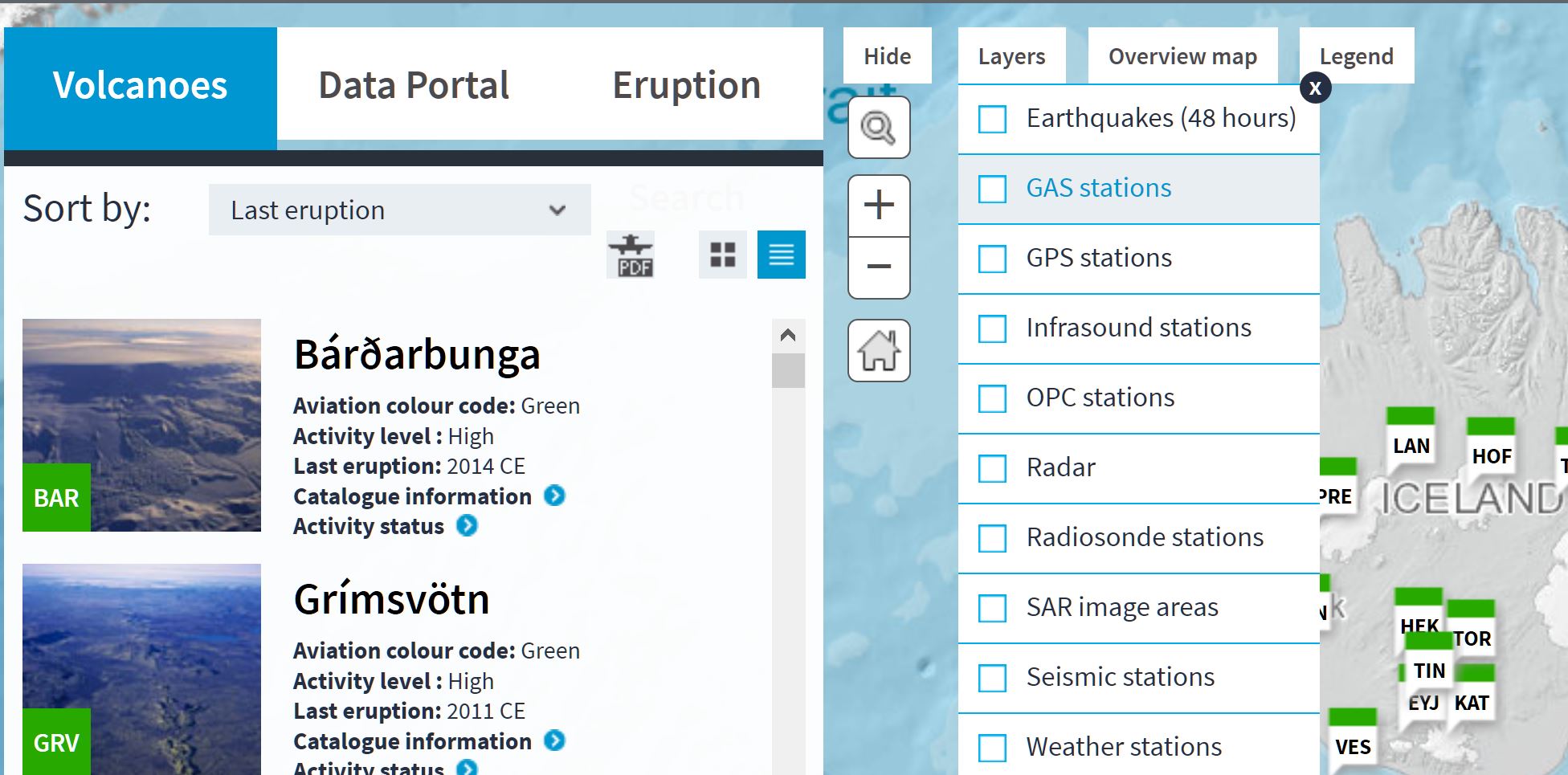
Task: Click the map search magnifier icon
Action: pos(878,128)
